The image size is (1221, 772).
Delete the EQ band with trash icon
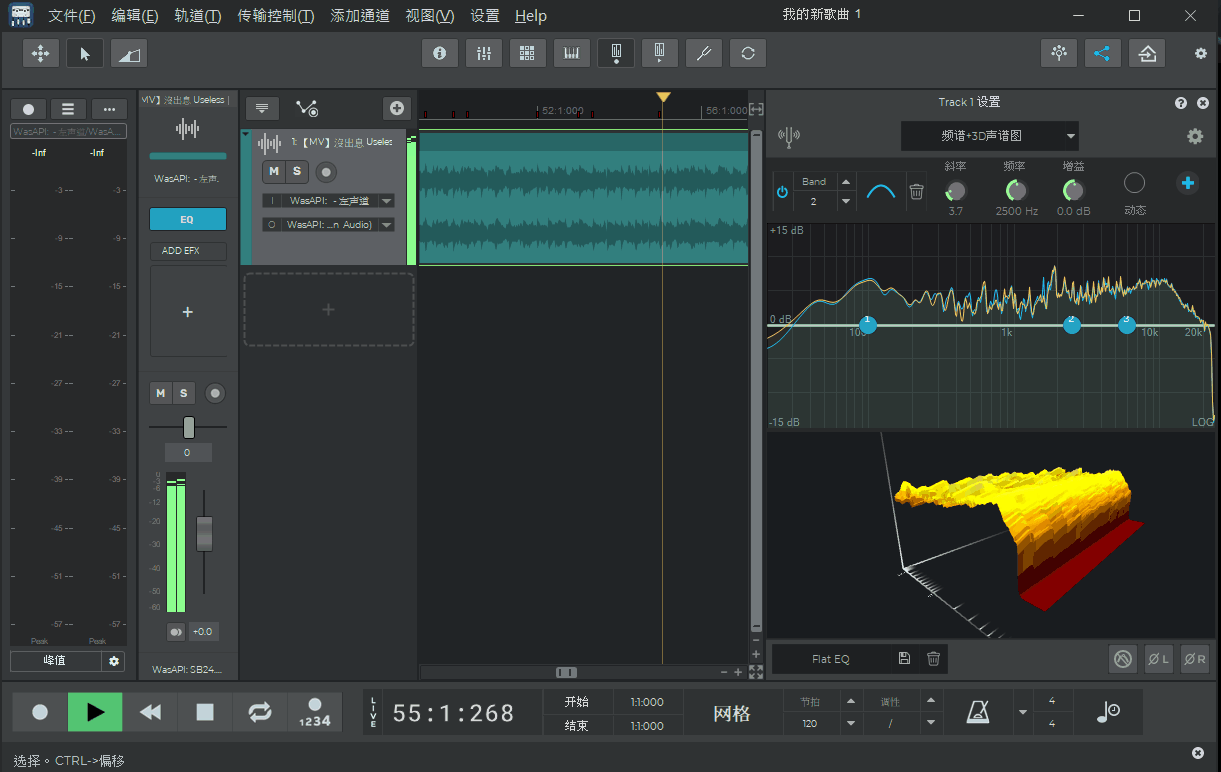[x=916, y=191]
